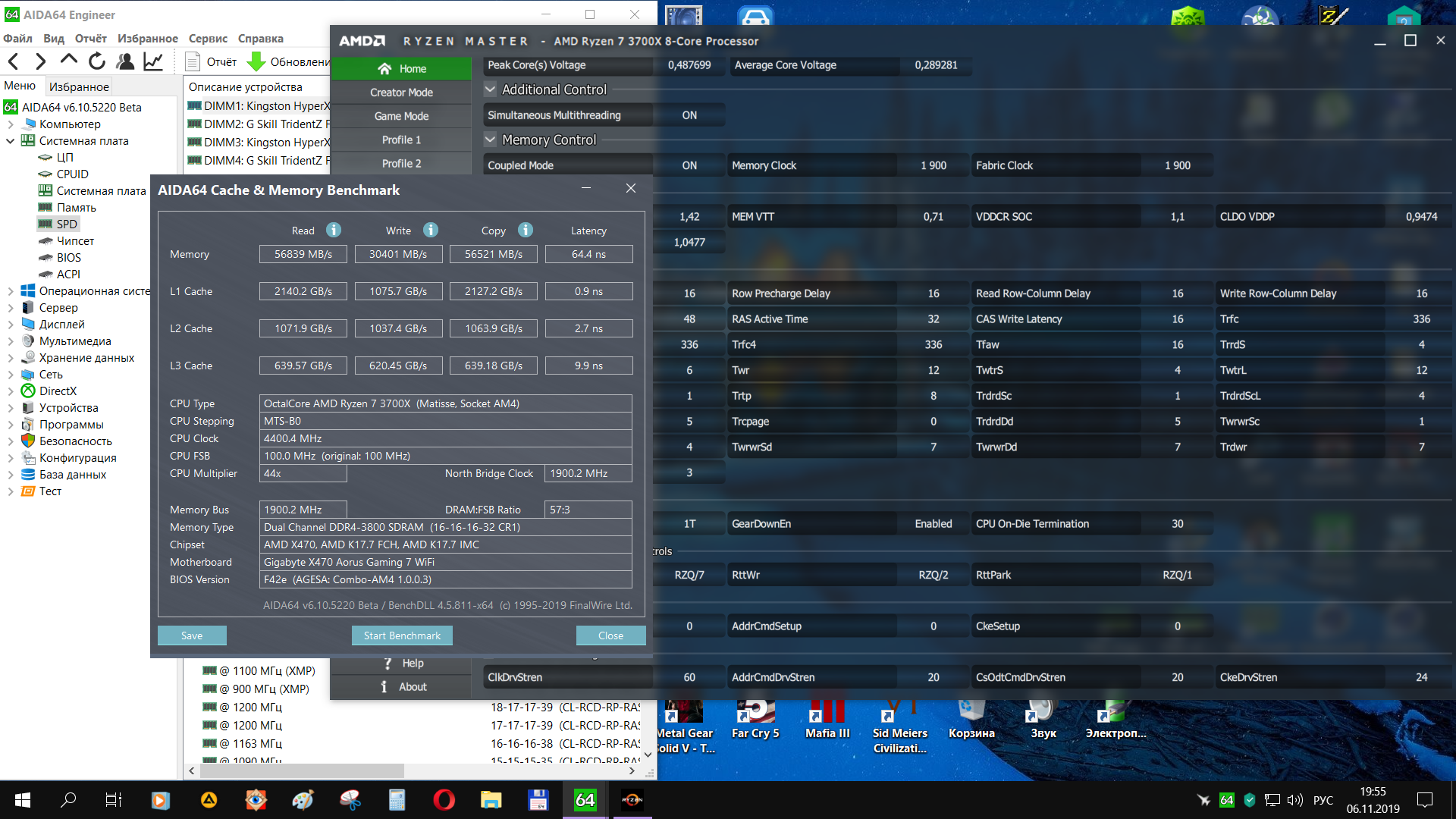Viewport: 1456px width, 819px height.
Task: Open the graph chart toolbar icon
Action: [153, 61]
